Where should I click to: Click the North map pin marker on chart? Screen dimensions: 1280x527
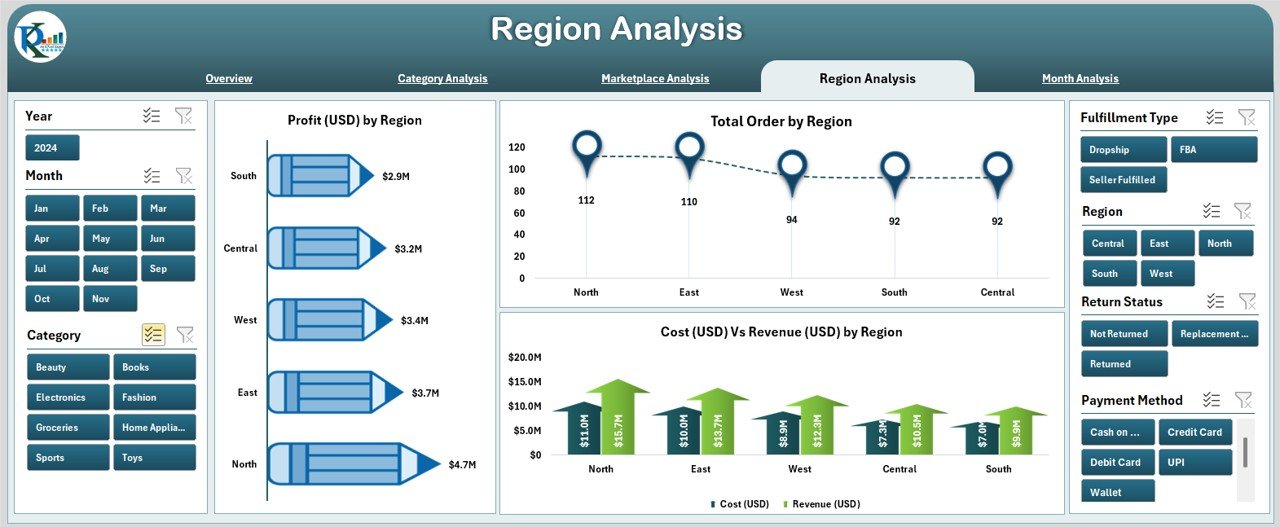click(x=587, y=150)
